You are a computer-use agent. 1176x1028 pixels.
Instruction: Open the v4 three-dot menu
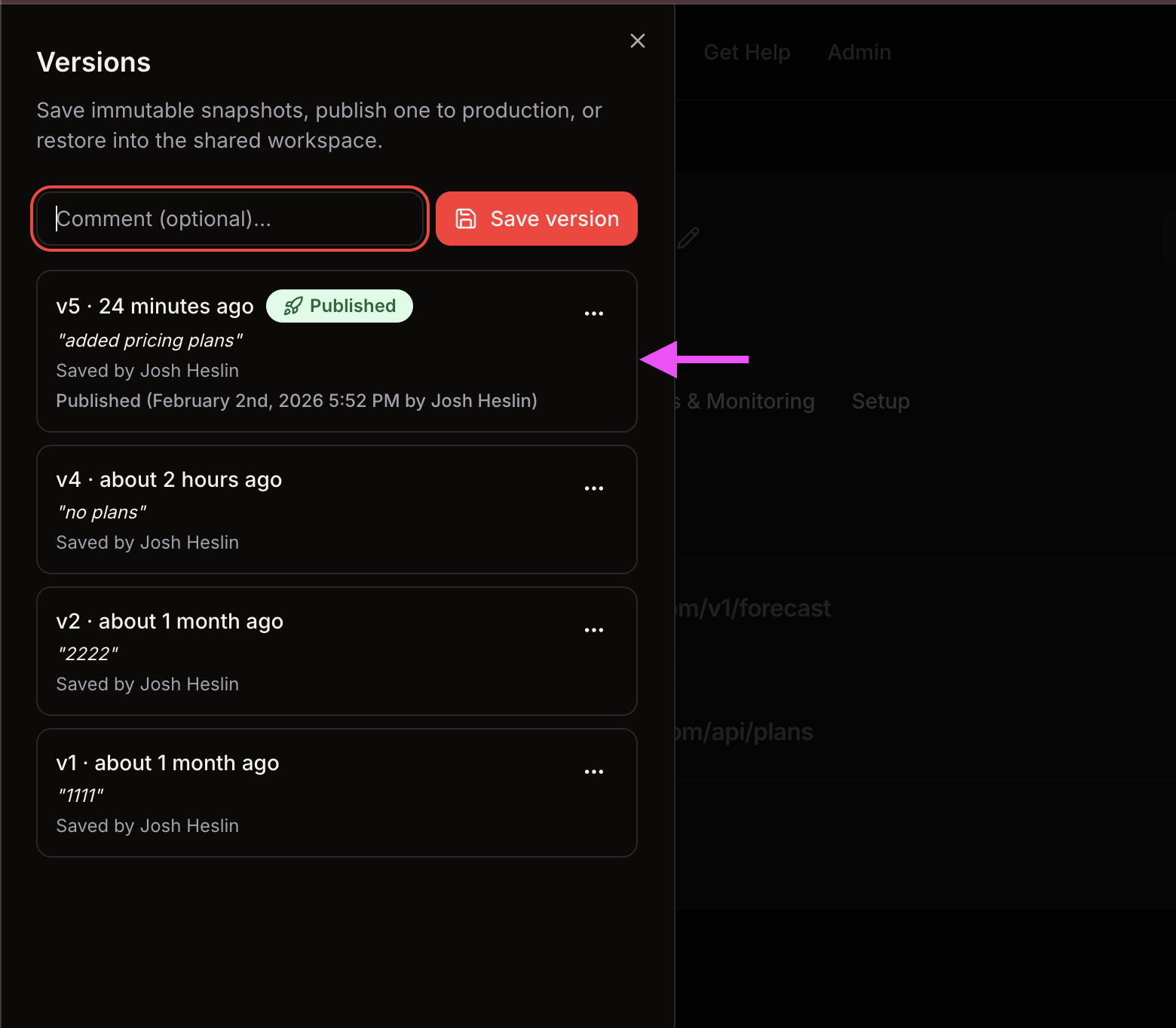pos(593,488)
